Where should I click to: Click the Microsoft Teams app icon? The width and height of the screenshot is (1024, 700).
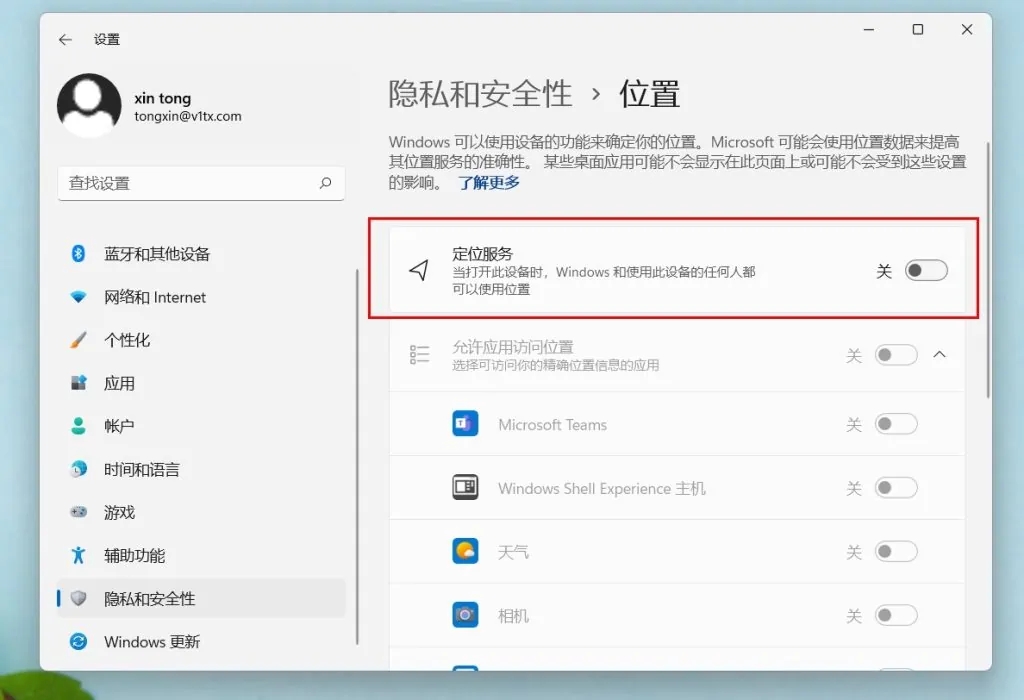click(465, 424)
